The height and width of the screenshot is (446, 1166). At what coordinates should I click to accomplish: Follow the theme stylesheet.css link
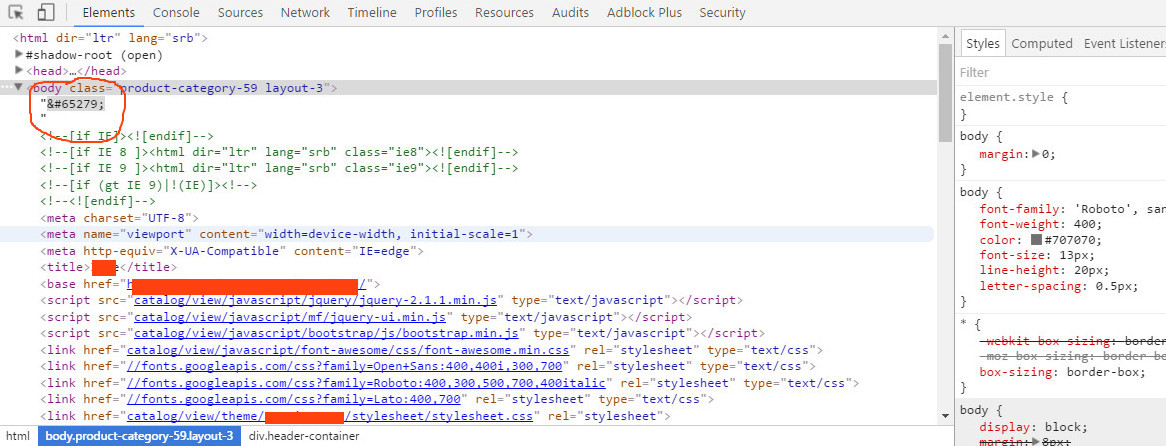pyautogui.click(x=330, y=416)
